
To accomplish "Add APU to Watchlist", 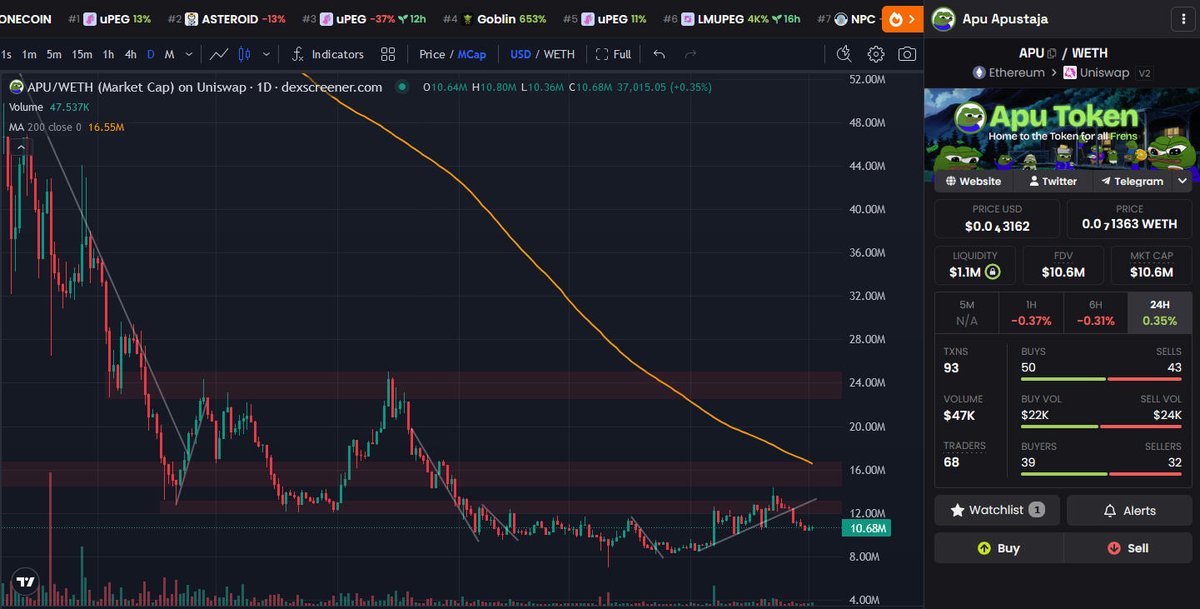I will click(997, 510).
